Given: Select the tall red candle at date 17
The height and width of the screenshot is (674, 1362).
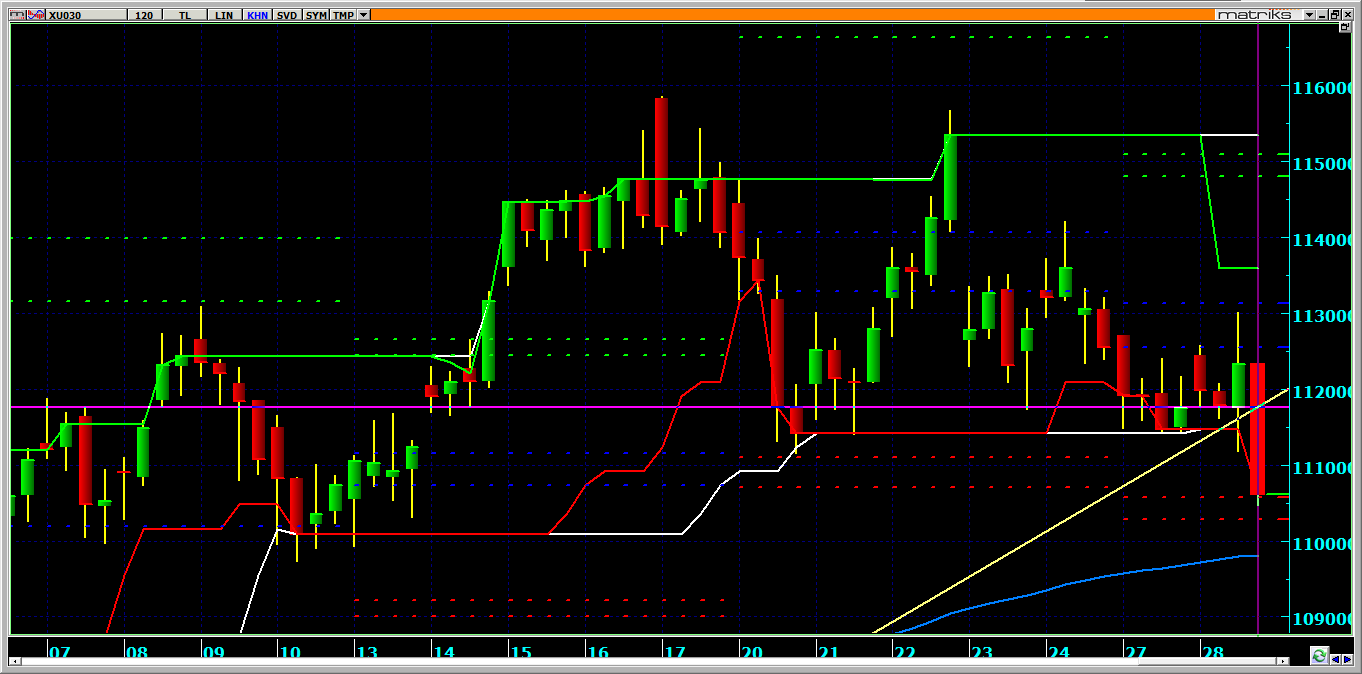Looking at the screenshot, I should (x=661, y=163).
